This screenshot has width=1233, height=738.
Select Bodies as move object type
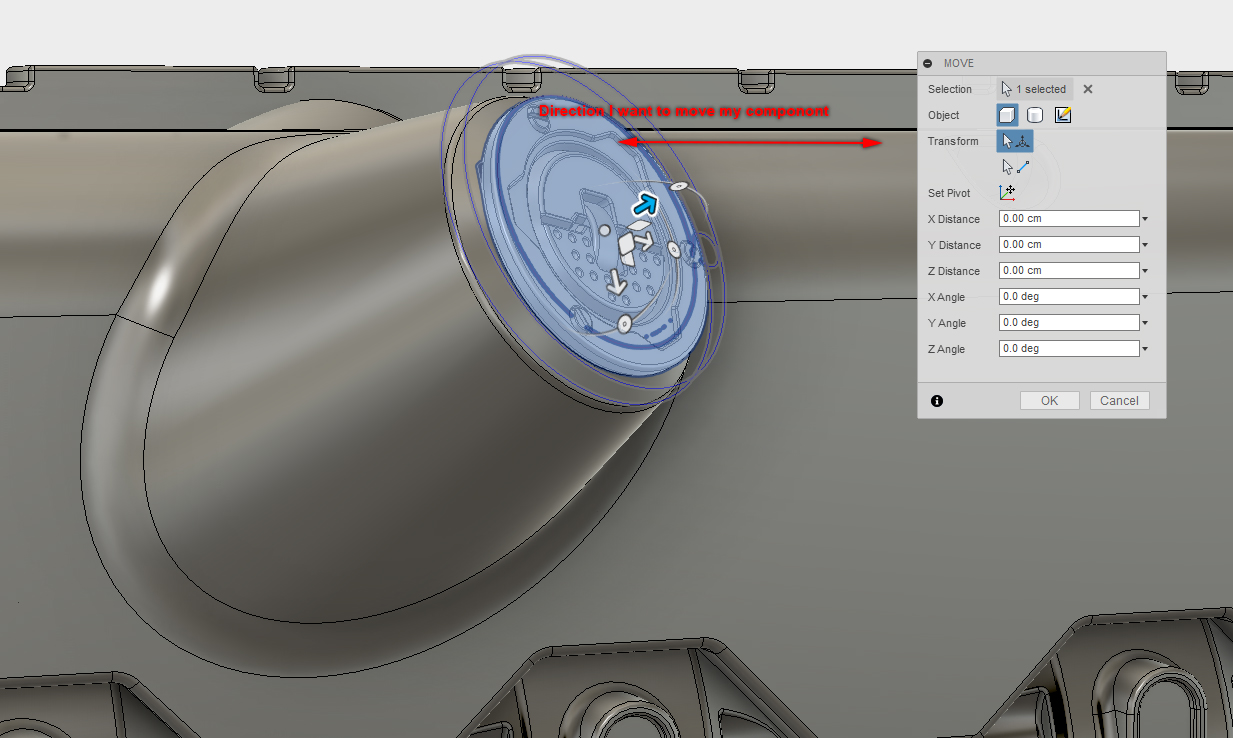tap(1035, 115)
